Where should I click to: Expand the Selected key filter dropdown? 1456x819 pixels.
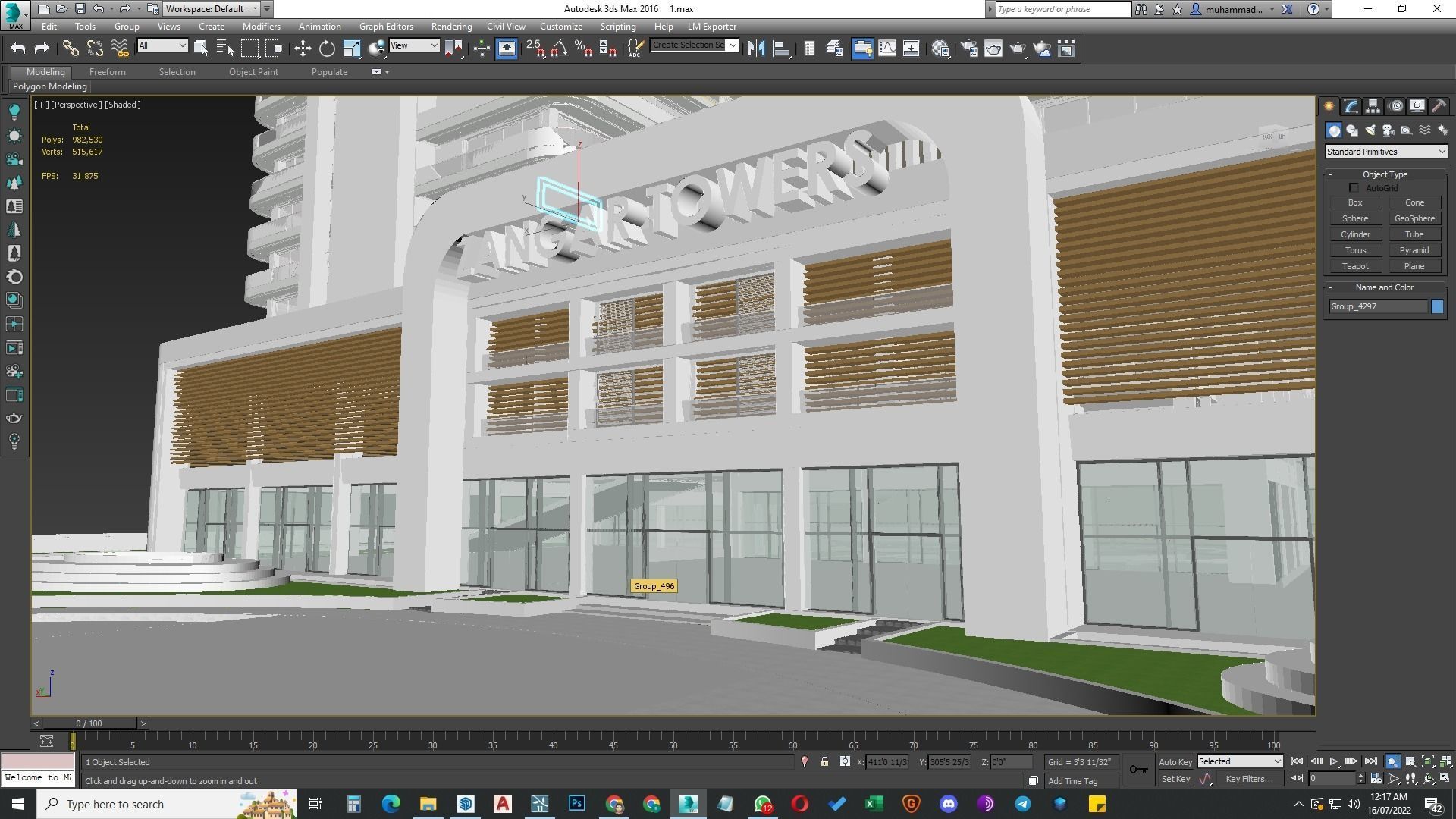1240,761
